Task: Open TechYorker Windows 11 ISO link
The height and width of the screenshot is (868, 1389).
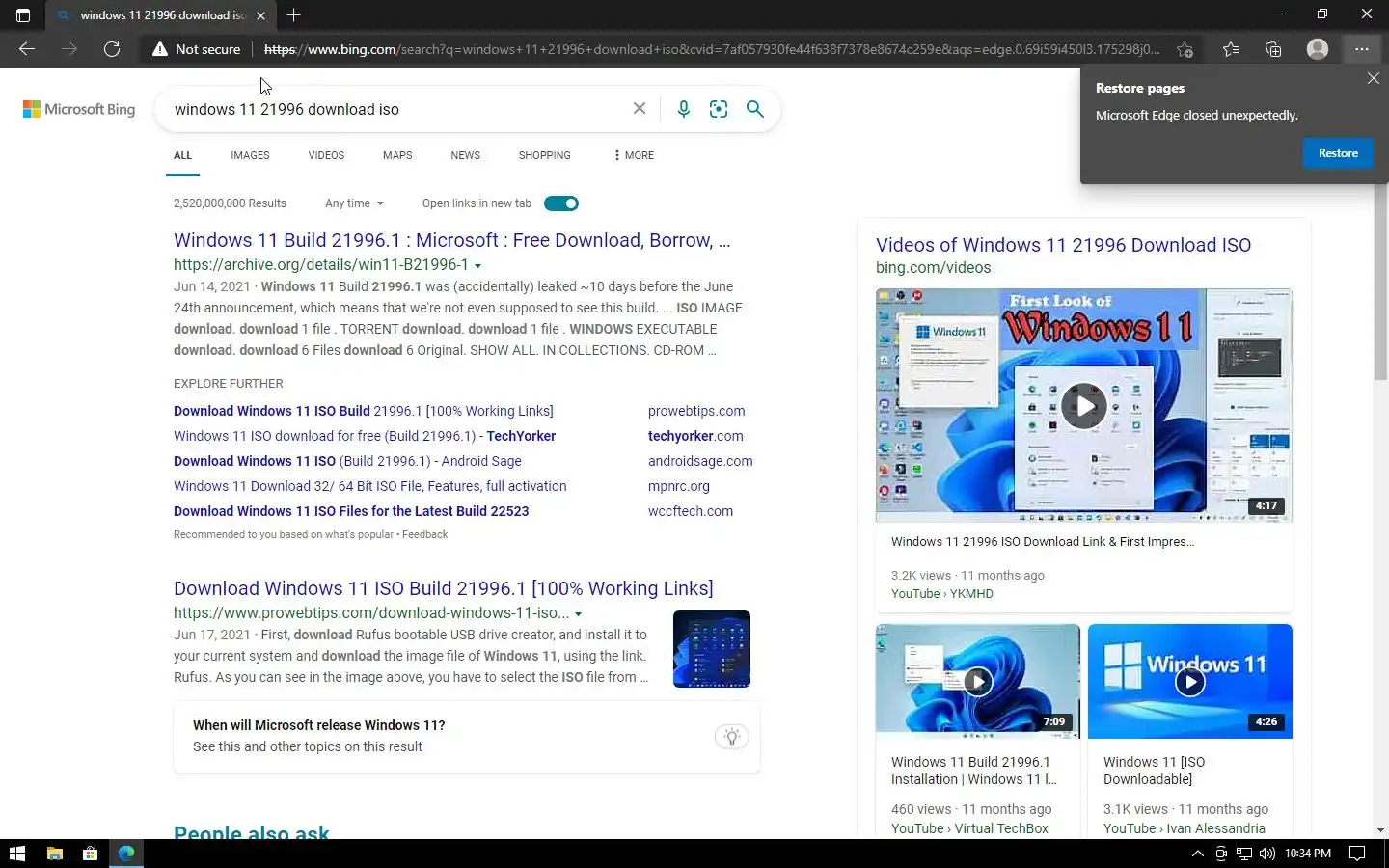Action: (x=365, y=436)
